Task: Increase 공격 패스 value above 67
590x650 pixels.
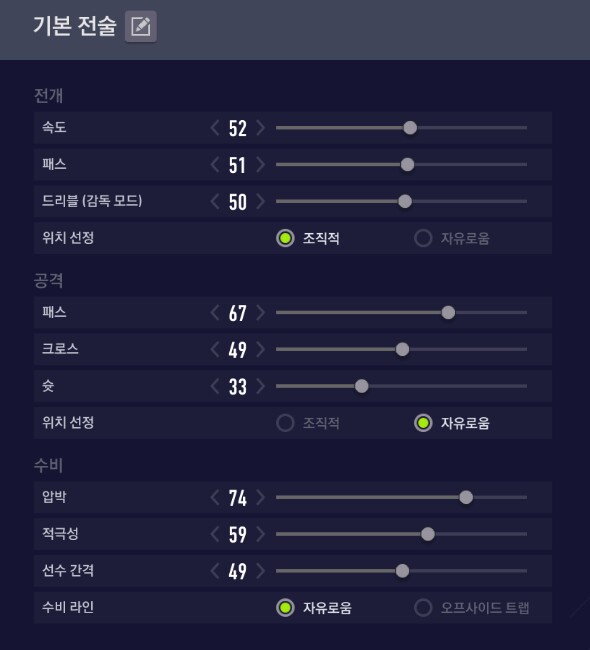Action: click(x=260, y=313)
